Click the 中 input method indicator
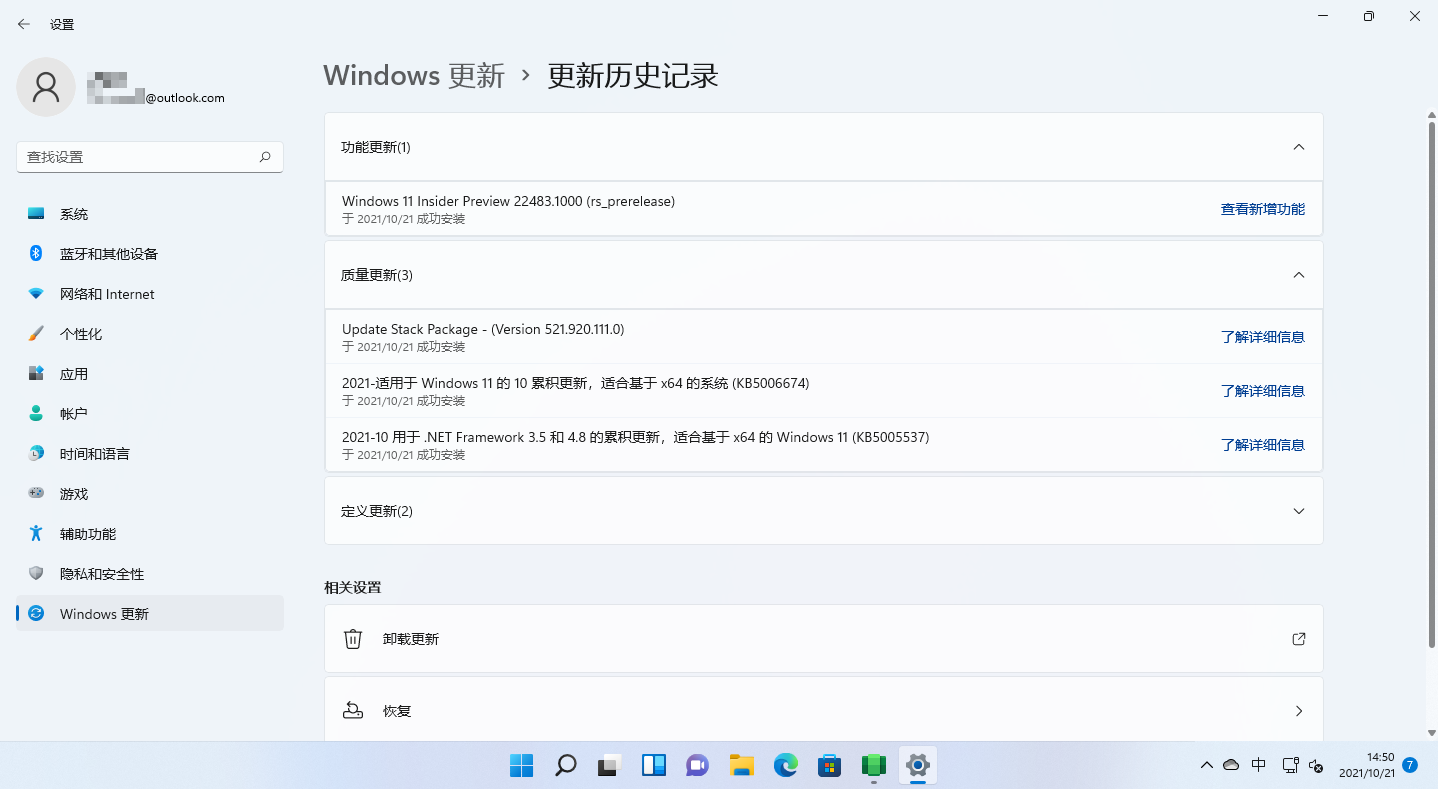This screenshot has width=1438, height=789. (x=1259, y=765)
